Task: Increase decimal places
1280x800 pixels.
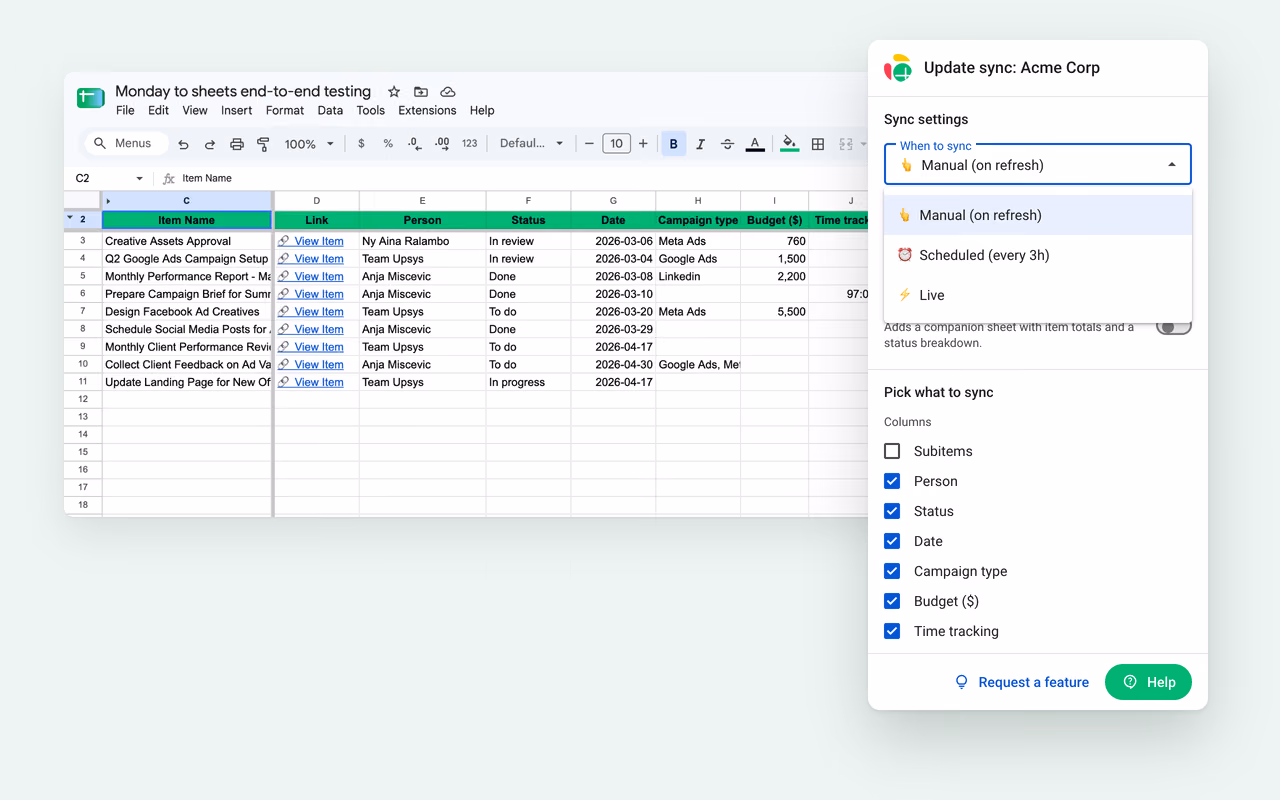Action: point(442,144)
